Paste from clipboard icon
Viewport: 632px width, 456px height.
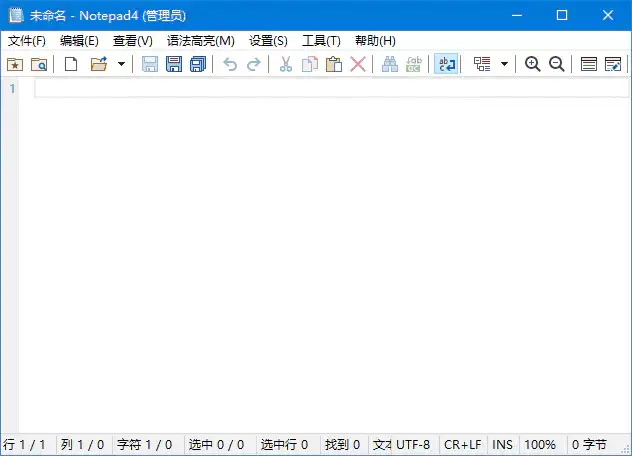tap(334, 64)
